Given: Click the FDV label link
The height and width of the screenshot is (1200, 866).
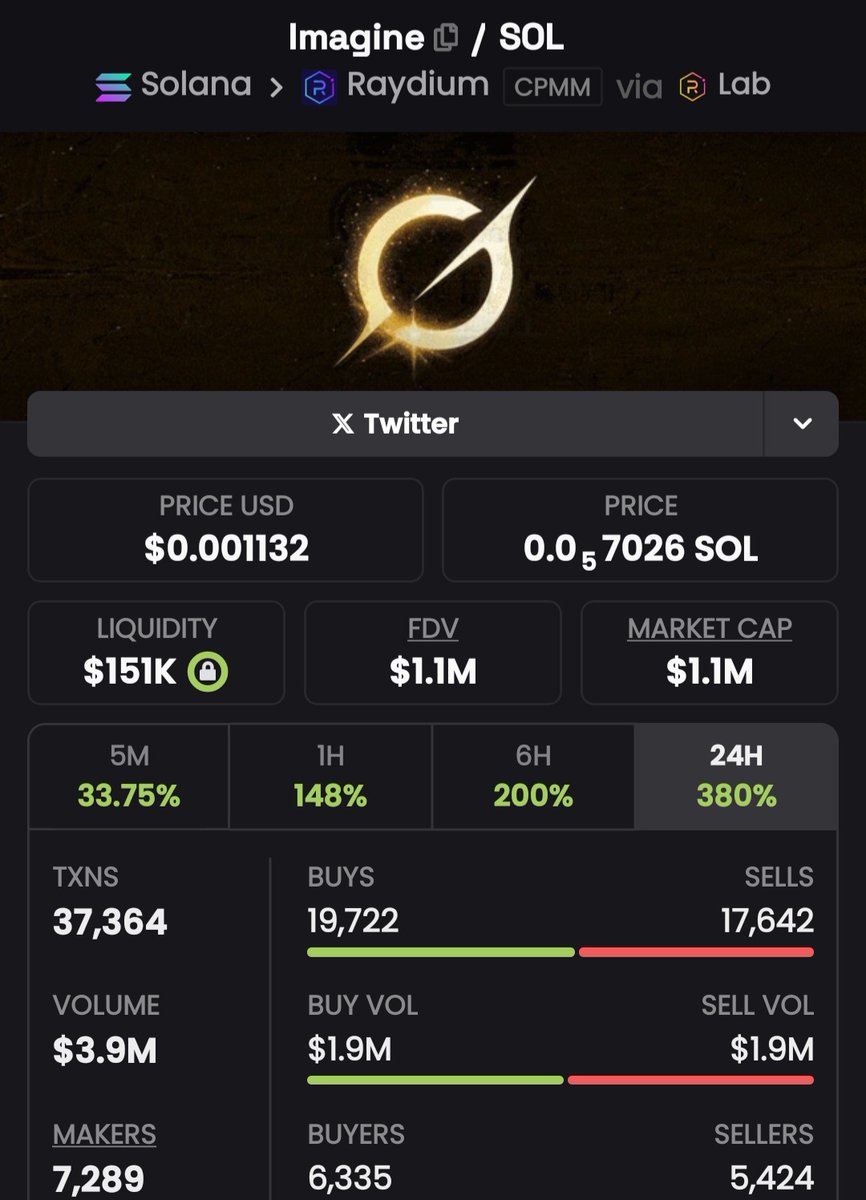Looking at the screenshot, I should click(432, 628).
